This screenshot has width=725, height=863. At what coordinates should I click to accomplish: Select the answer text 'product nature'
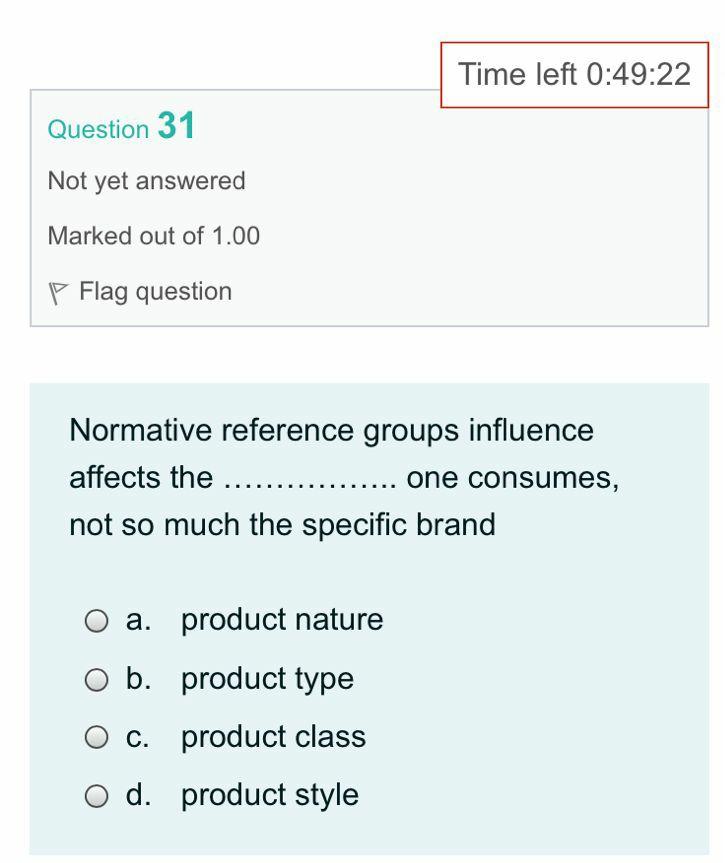tap(282, 620)
